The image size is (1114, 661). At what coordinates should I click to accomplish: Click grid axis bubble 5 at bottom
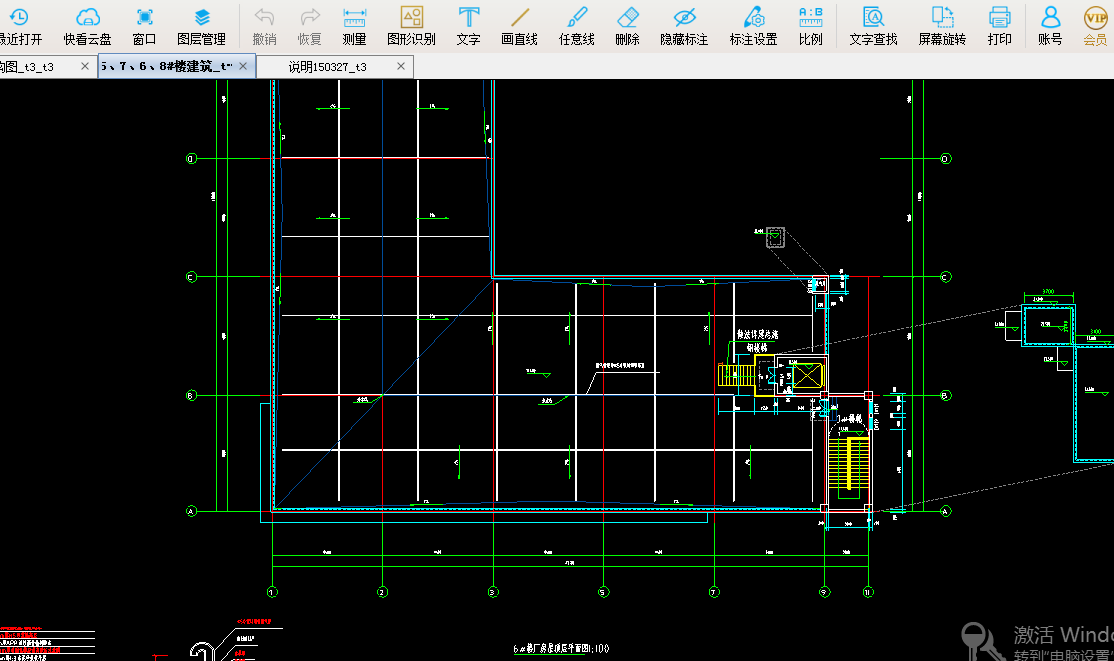point(603,592)
